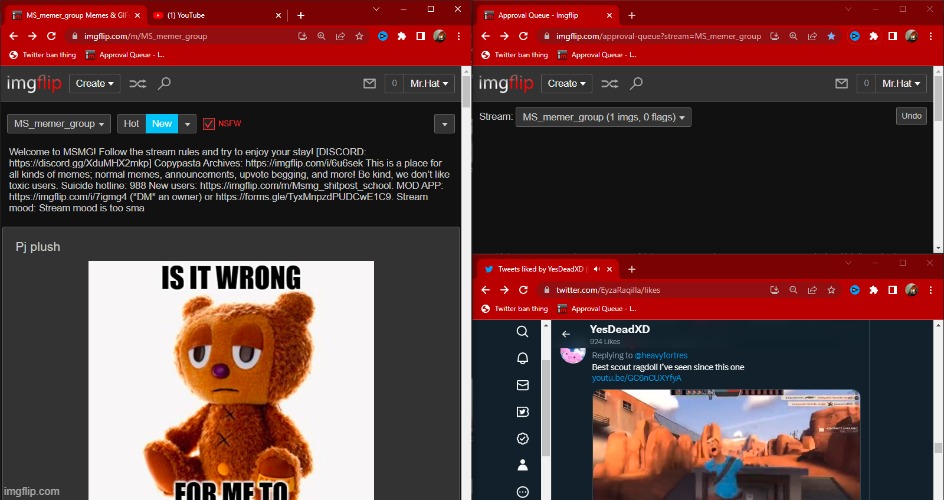Toggle the NSFW checkbox
Screen dimensions: 944x500
coord(209,123)
